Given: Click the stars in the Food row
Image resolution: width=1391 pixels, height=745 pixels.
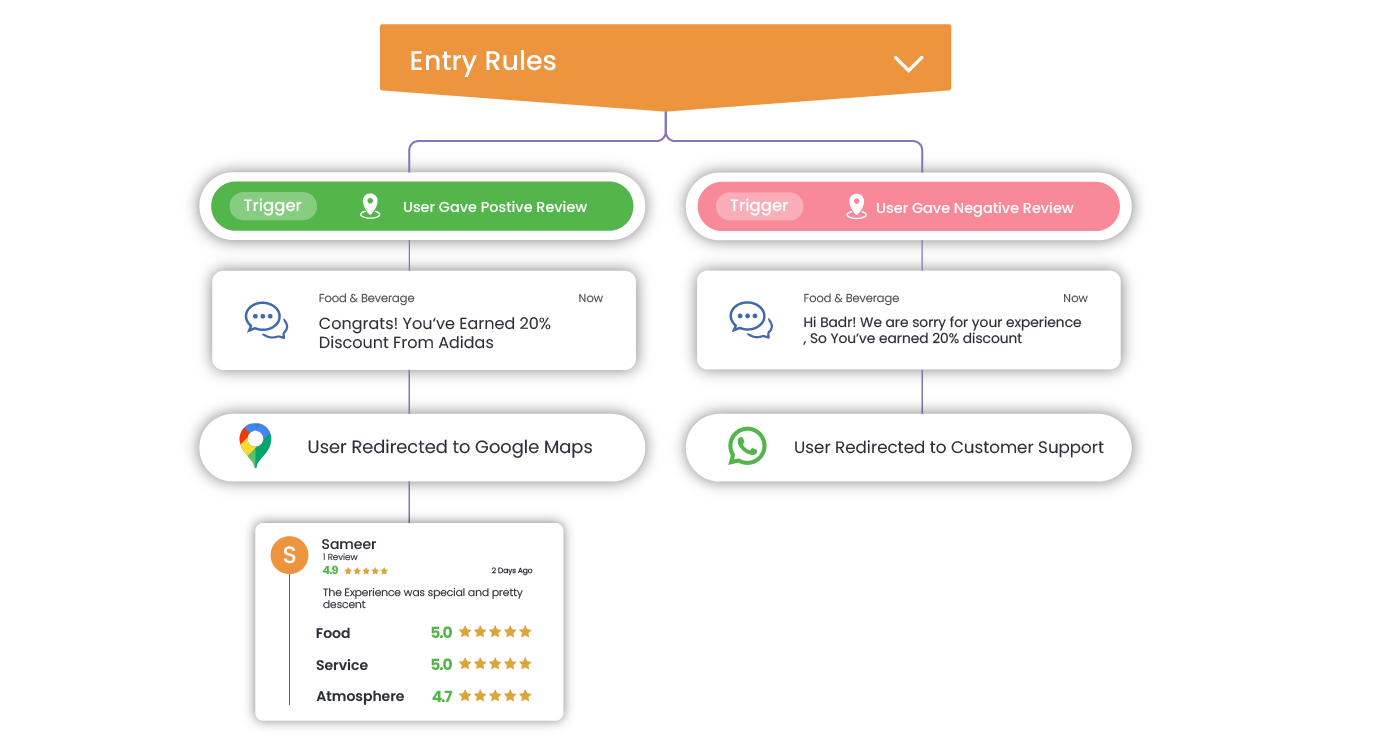Looking at the screenshot, I should point(495,632).
